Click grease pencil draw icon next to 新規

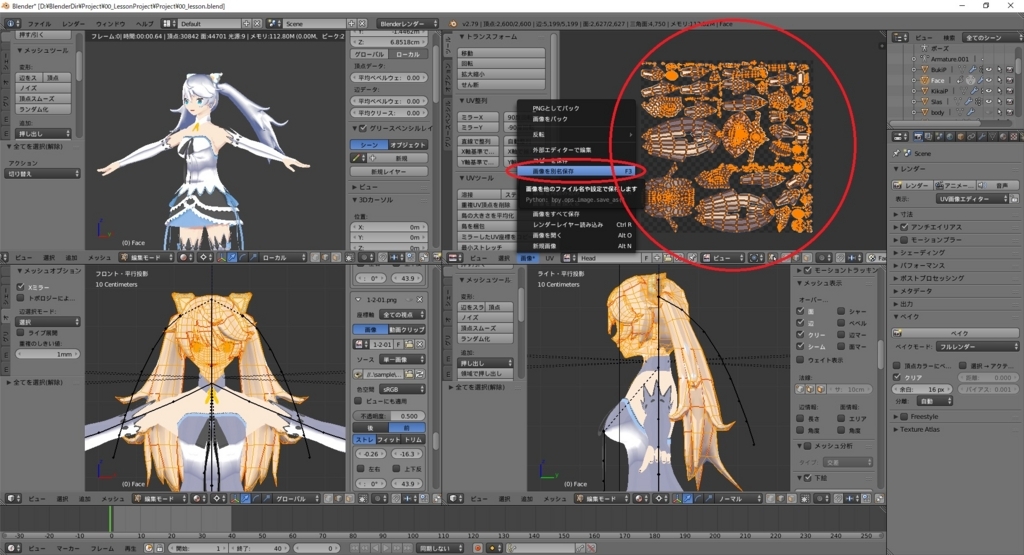(357, 158)
